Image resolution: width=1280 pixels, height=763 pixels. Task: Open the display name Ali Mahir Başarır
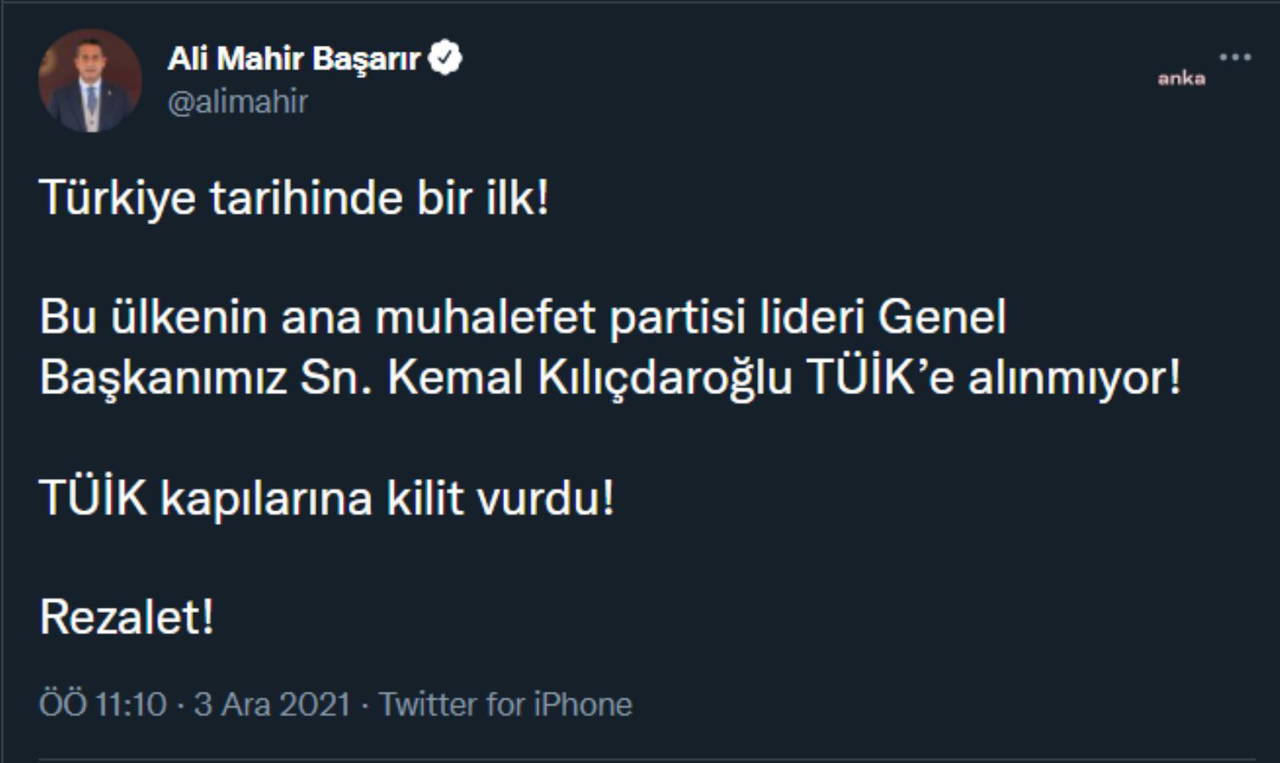point(295,59)
